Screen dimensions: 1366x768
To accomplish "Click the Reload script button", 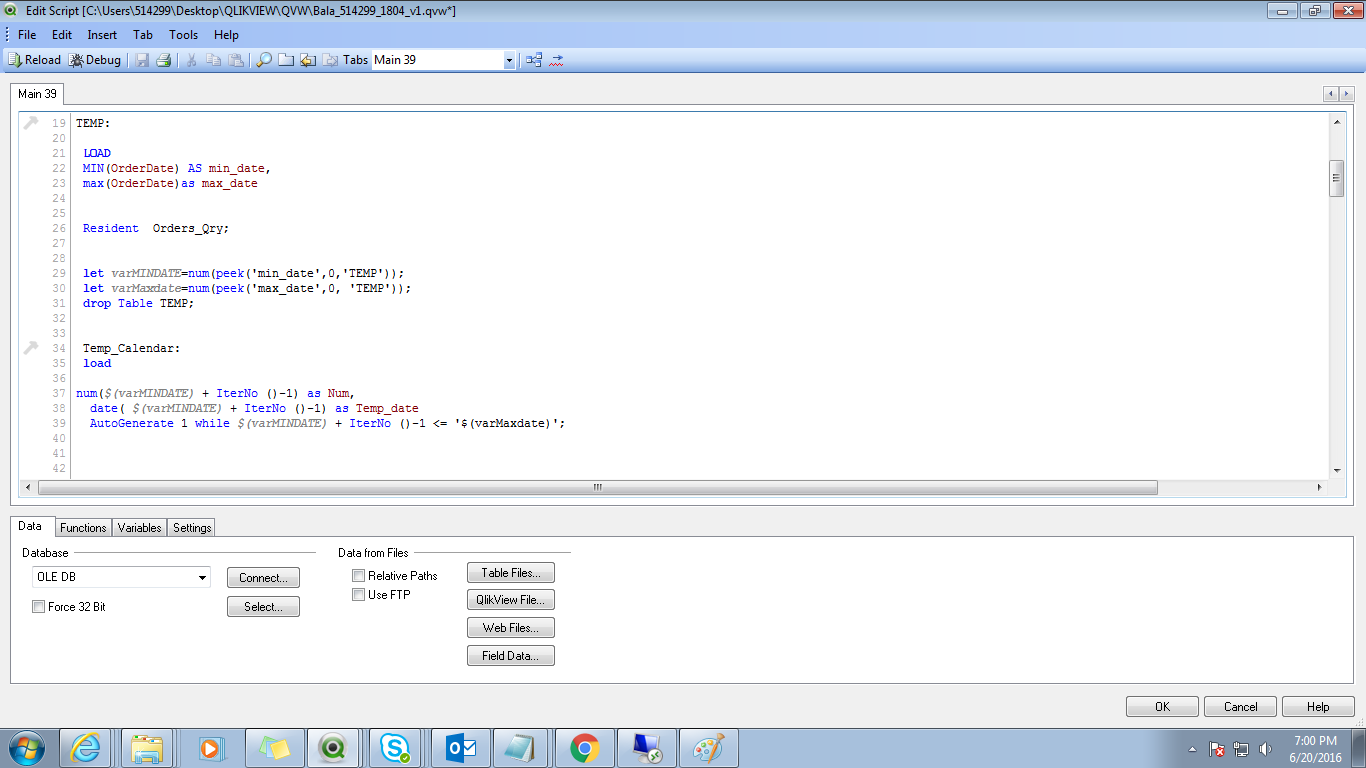I will pos(34,60).
